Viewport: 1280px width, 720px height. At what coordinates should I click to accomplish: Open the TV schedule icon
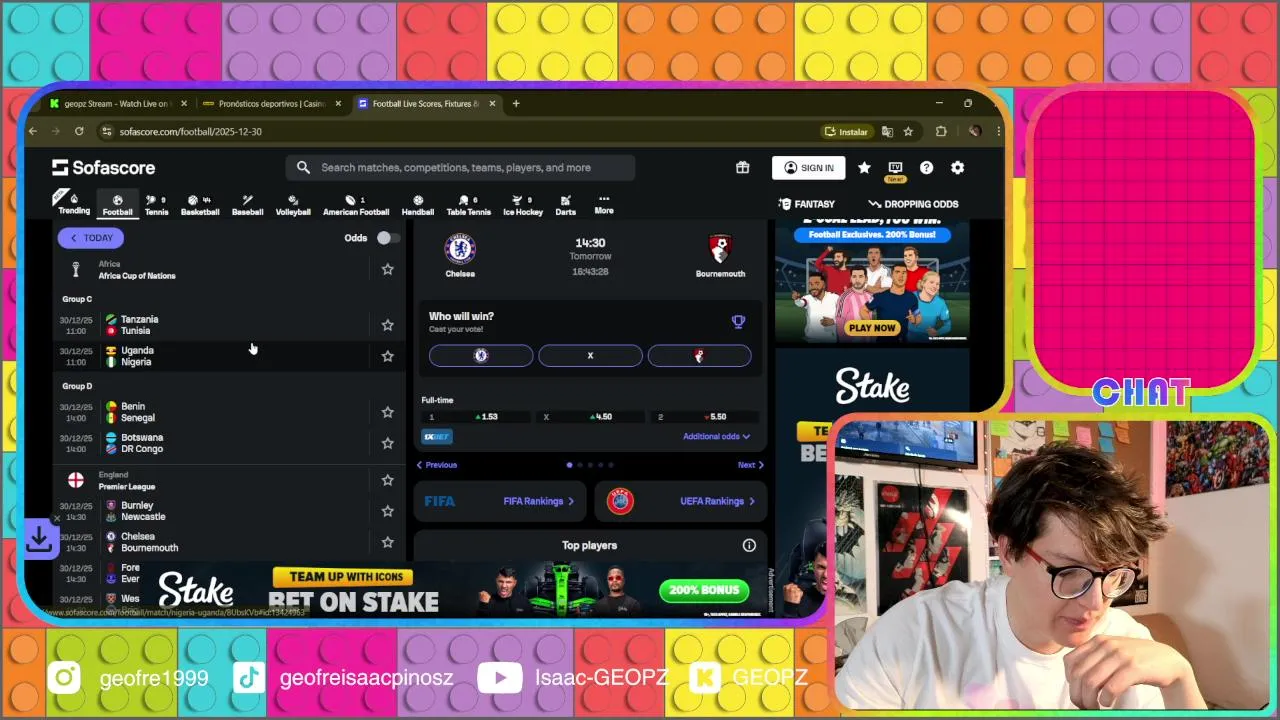(x=895, y=168)
